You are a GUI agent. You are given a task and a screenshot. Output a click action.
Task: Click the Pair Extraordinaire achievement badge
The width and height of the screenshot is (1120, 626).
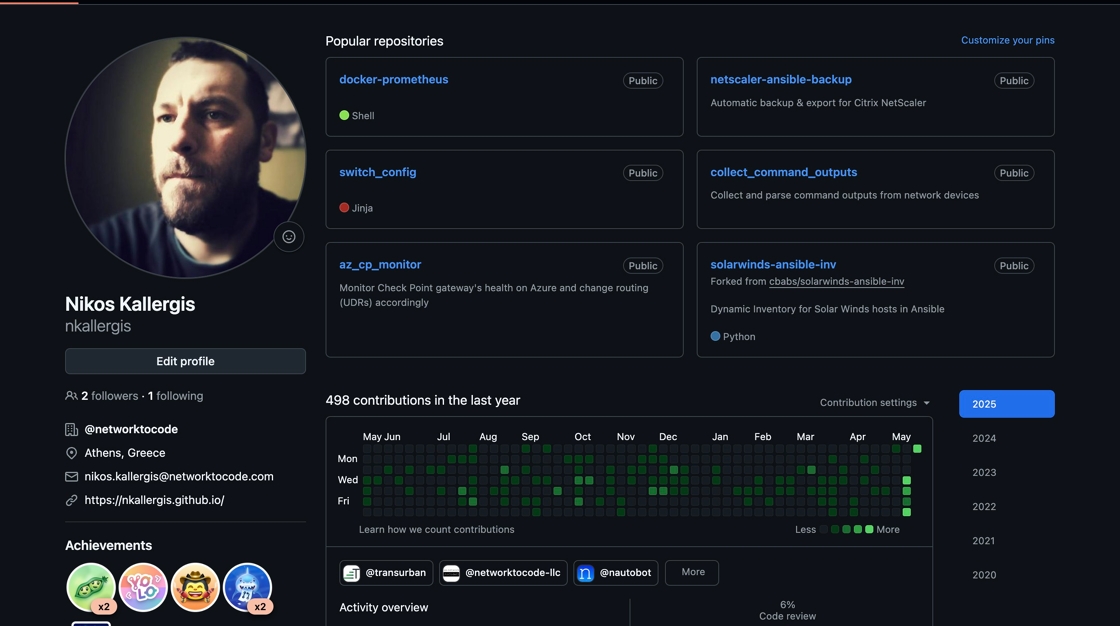91,587
